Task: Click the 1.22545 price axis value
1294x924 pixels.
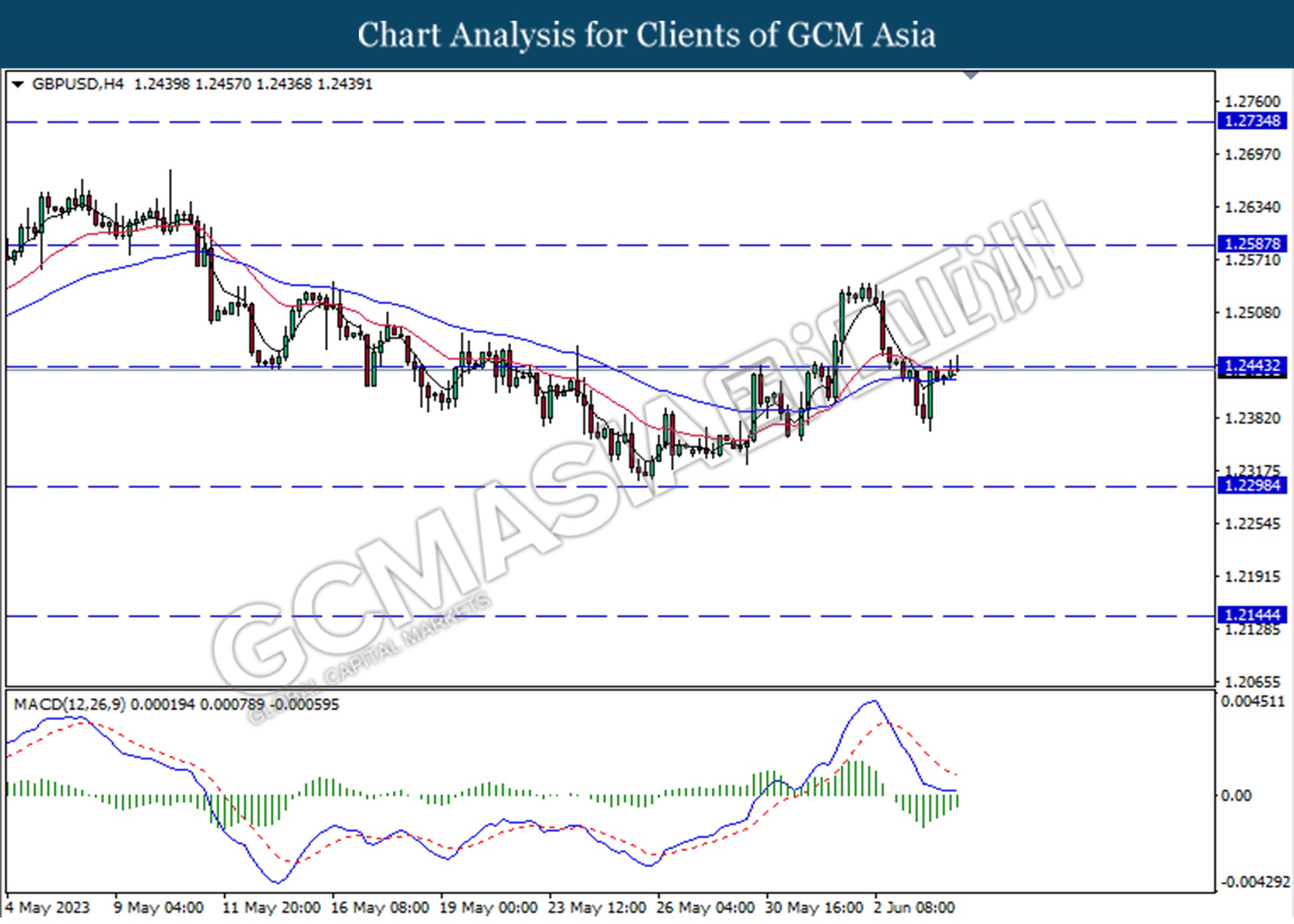Action: pos(1253,523)
